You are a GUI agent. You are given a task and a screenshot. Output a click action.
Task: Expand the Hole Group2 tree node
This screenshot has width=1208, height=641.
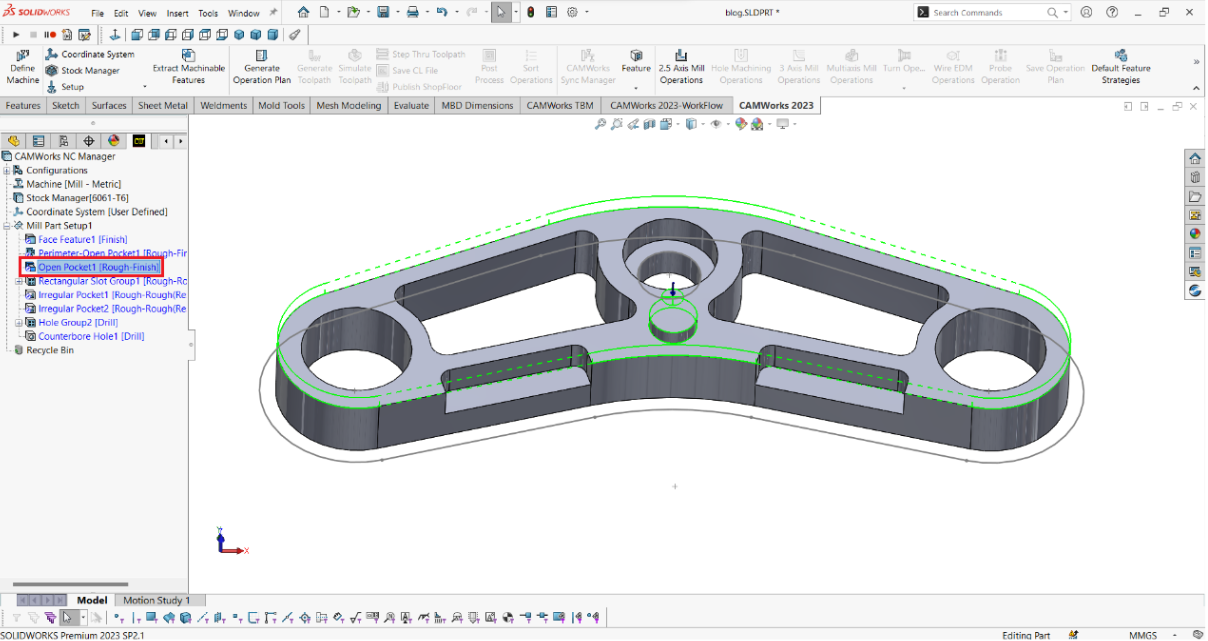click(19, 323)
